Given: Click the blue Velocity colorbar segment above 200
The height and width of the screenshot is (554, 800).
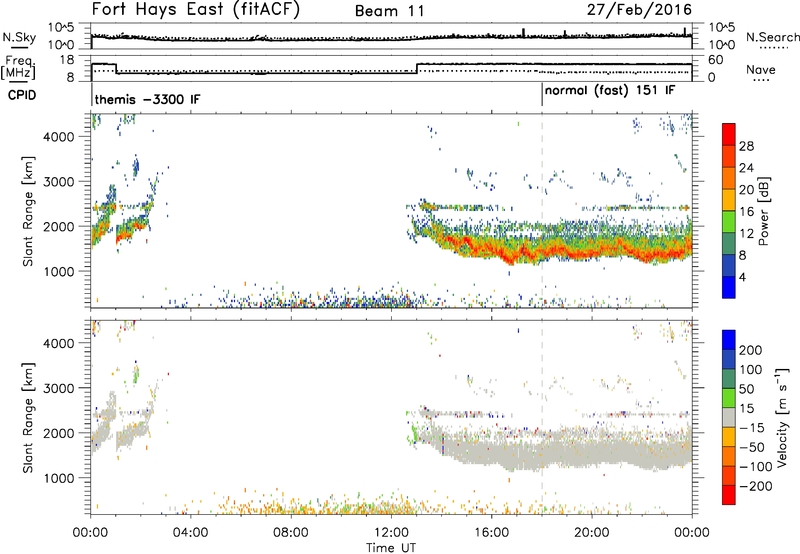Looking at the screenshot, I should click(x=729, y=340).
